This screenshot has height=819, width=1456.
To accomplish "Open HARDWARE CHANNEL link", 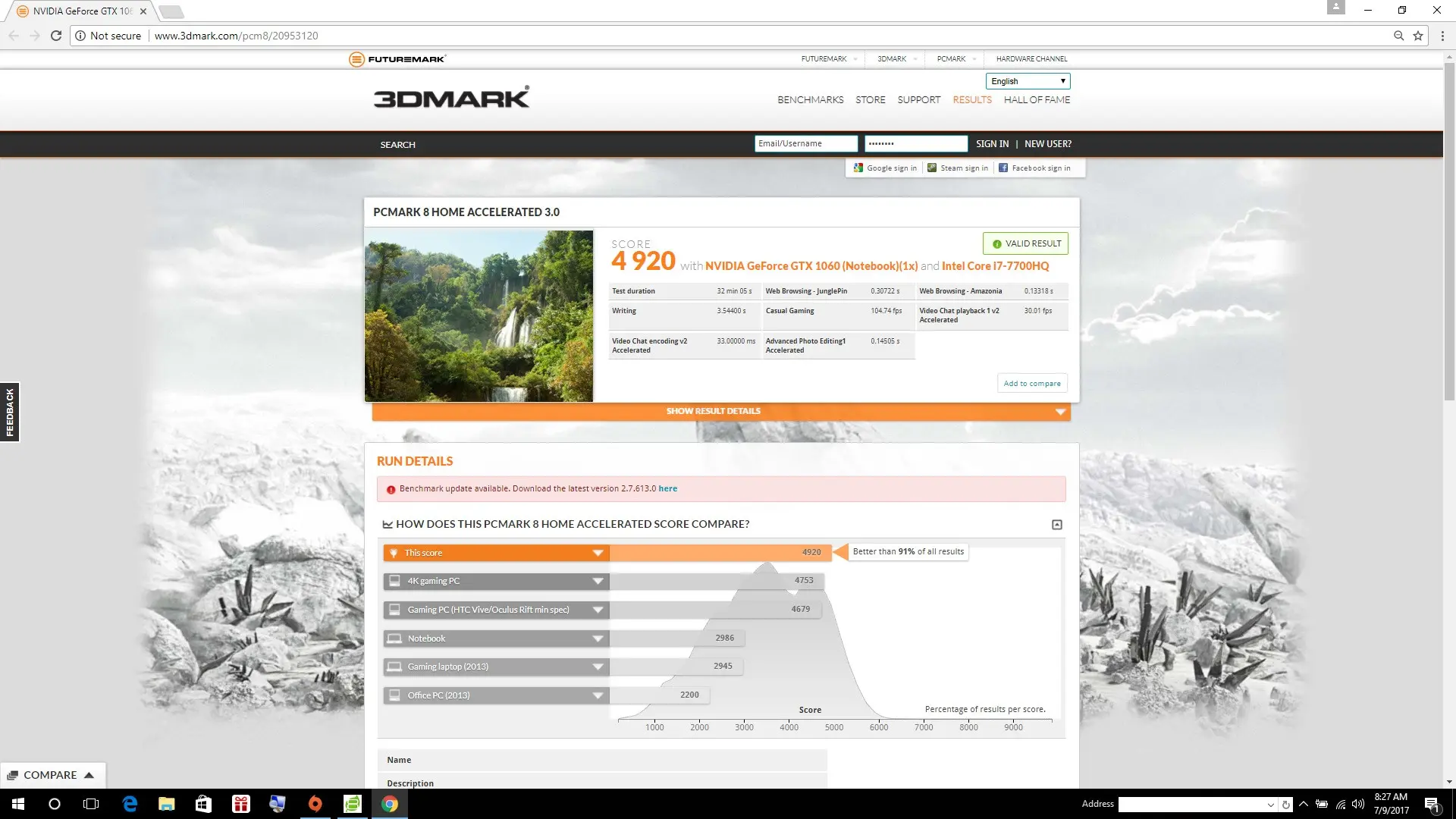I will pyautogui.click(x=1031, y=59).
